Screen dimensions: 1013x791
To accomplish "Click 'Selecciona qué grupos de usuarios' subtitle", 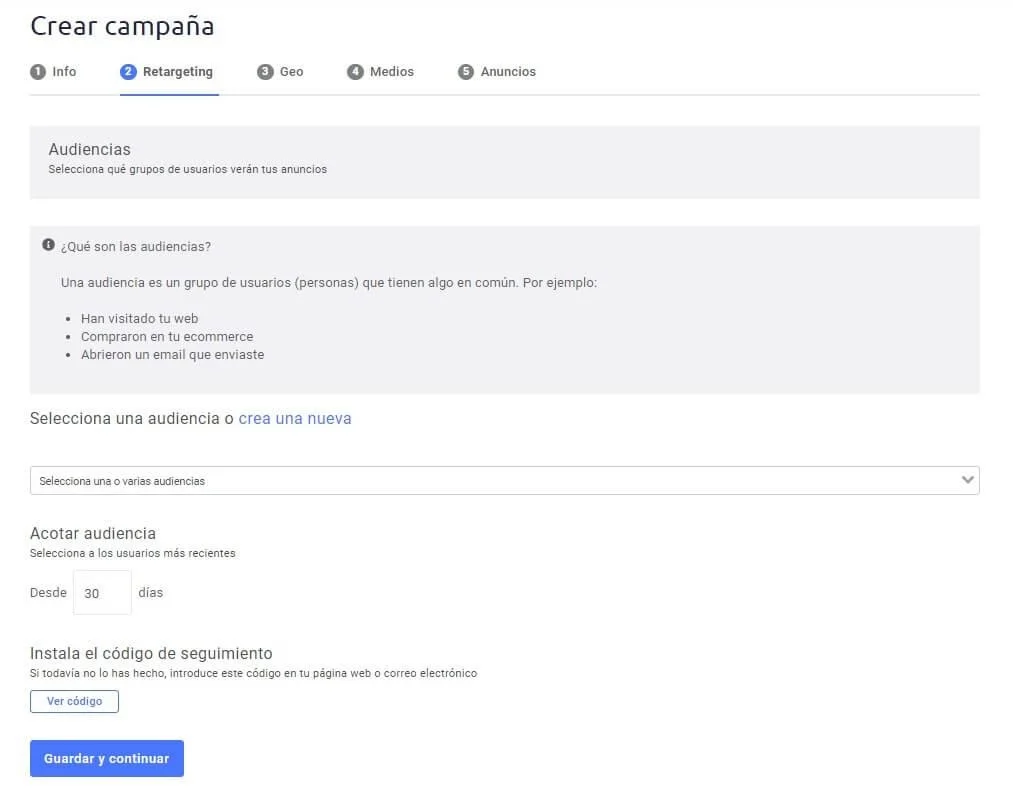I will [187, 169].
